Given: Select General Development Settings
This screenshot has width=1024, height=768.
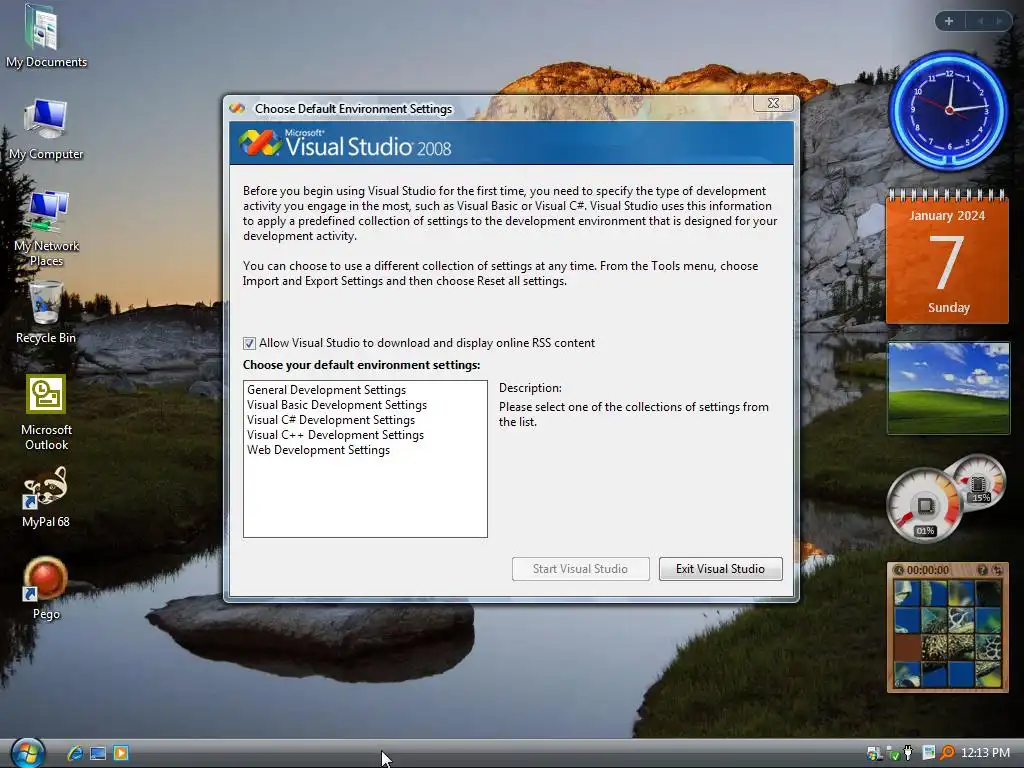Looking at the screenshot, I should click(327, 390).
